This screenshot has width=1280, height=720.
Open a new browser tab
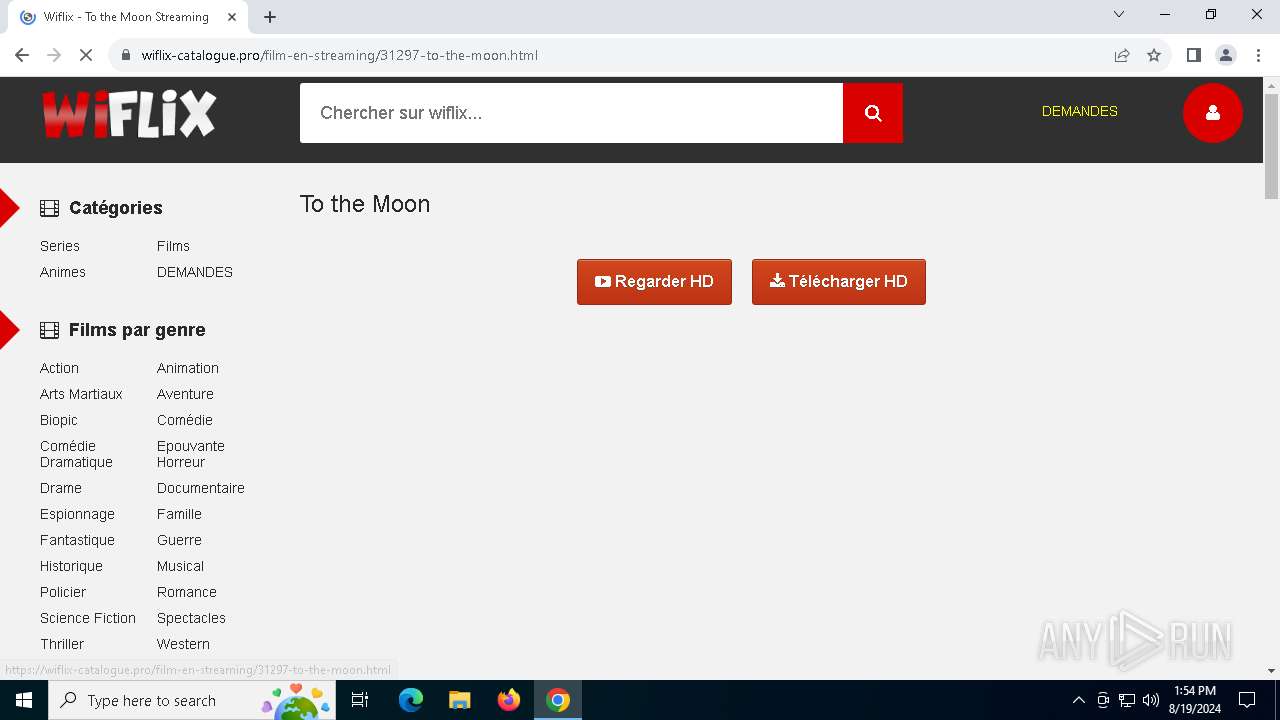[270, 17]
